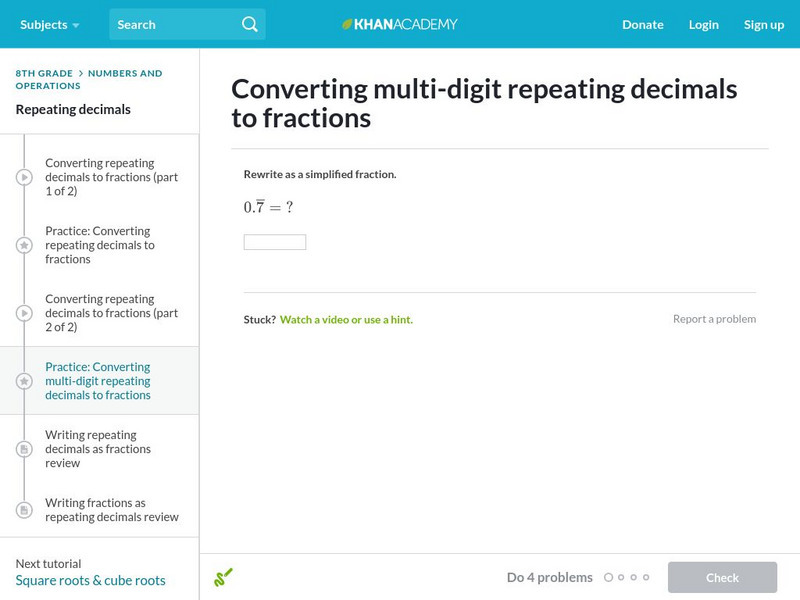Click the last problem progress circle

tap(646, 577)
